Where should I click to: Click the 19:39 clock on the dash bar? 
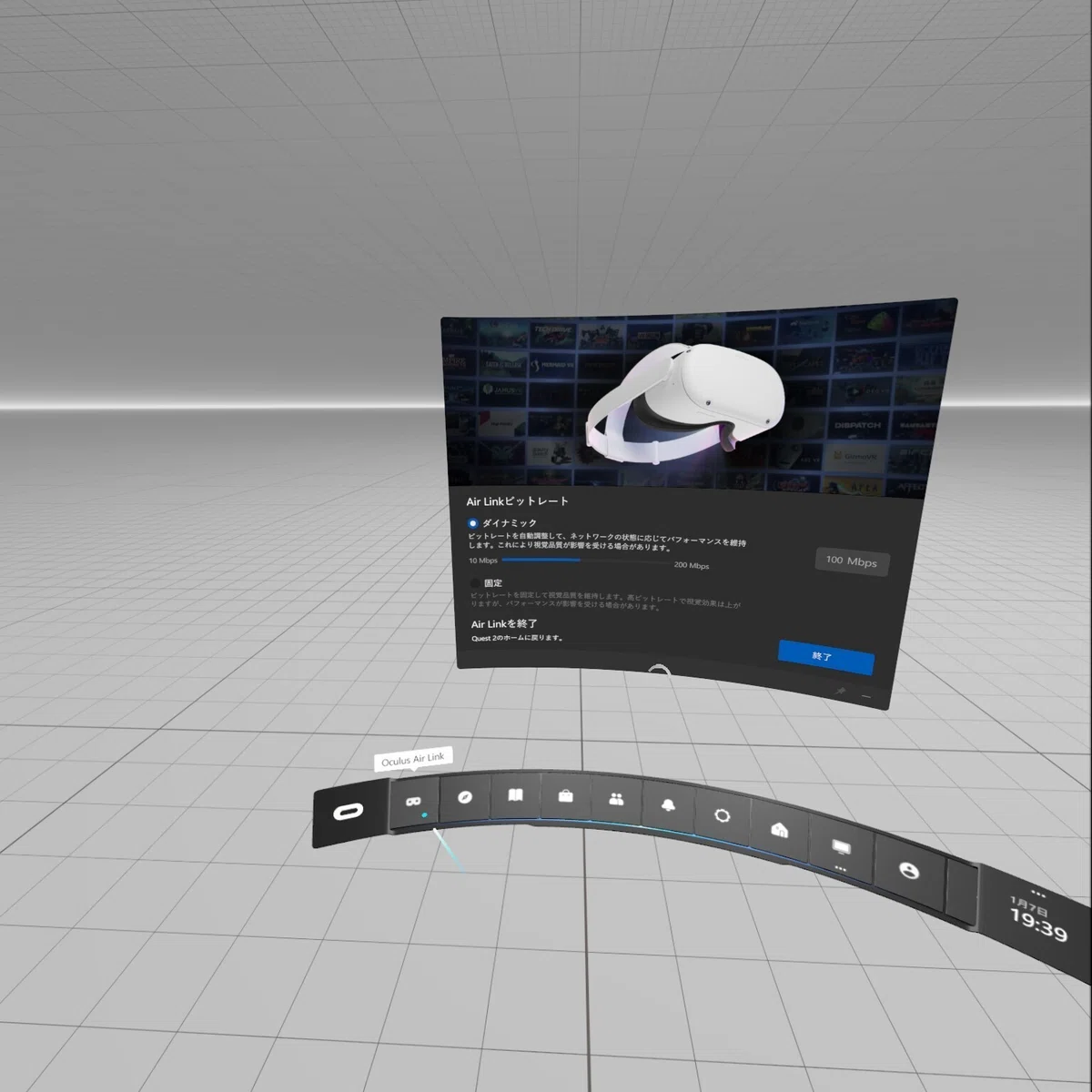pos(1038,926)
